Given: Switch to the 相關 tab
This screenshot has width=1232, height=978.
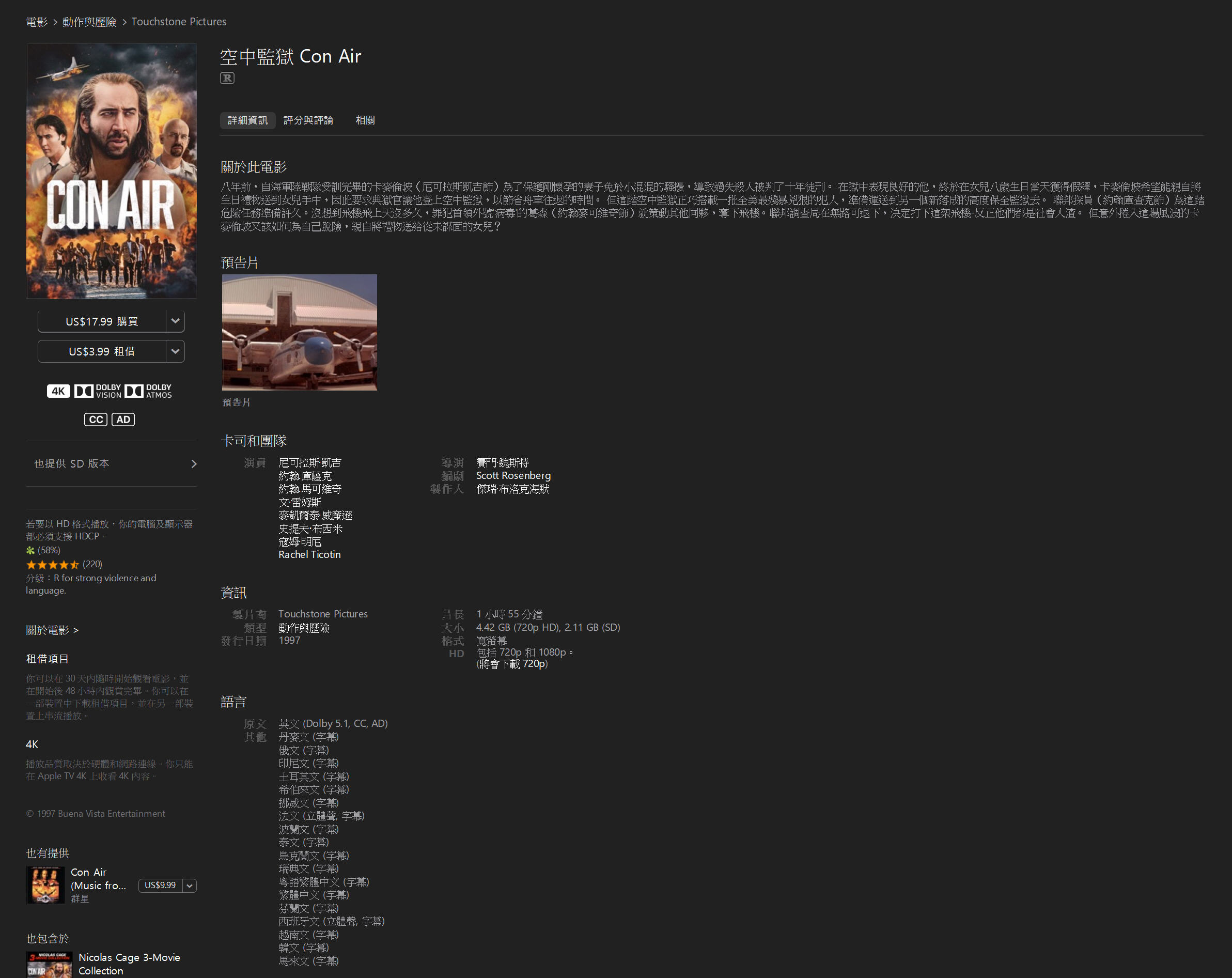Looking at the screenshot, I should pyautogui.click(x=365, y=120).
